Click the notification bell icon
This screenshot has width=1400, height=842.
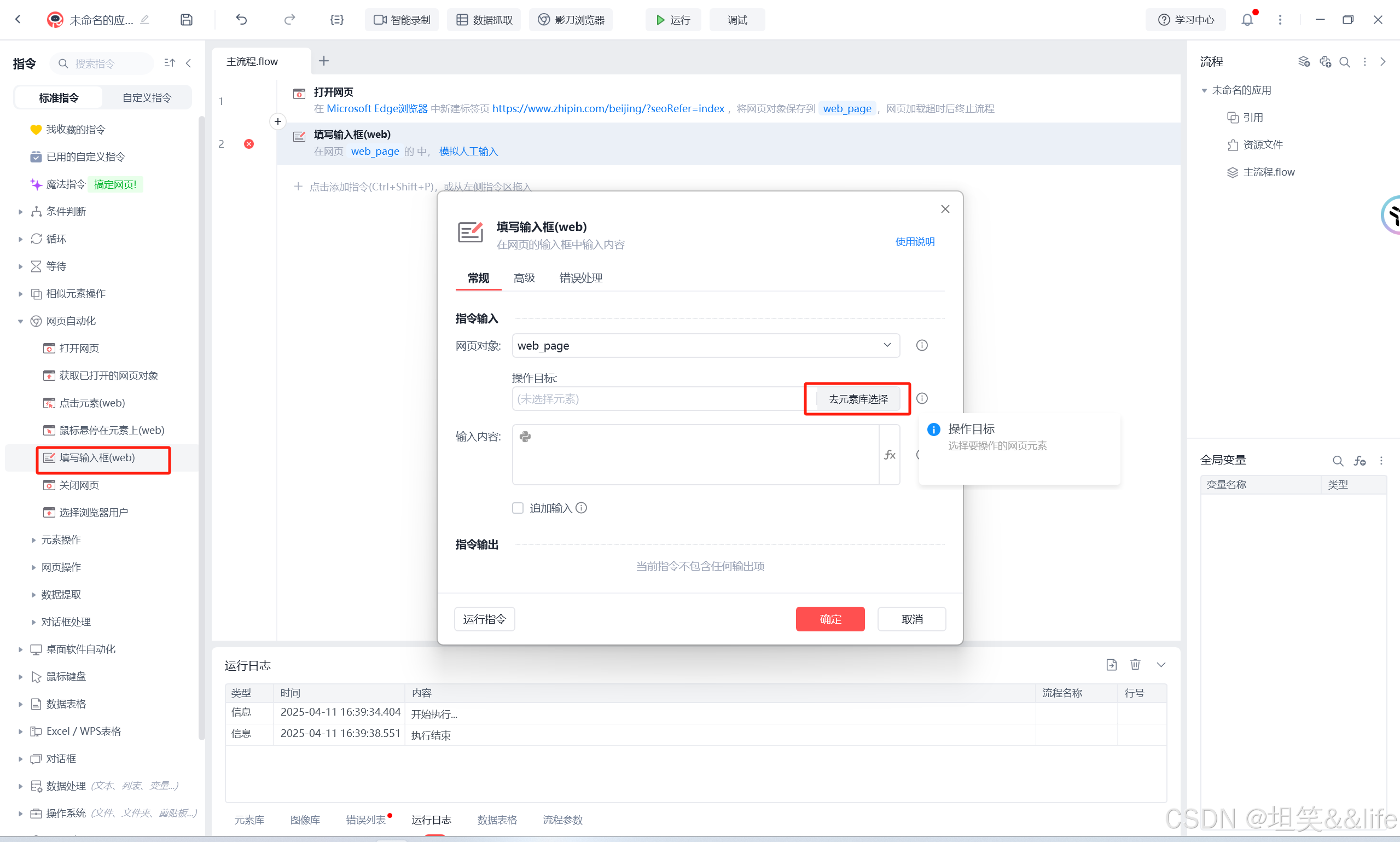[x=1247, y=20]
